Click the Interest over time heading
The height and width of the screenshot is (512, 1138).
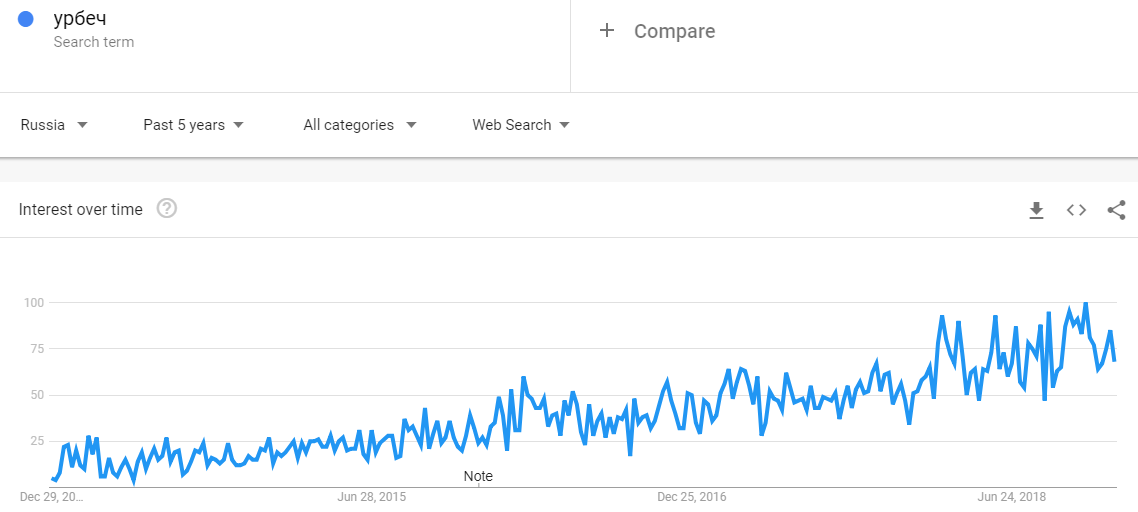pos(81,209)
